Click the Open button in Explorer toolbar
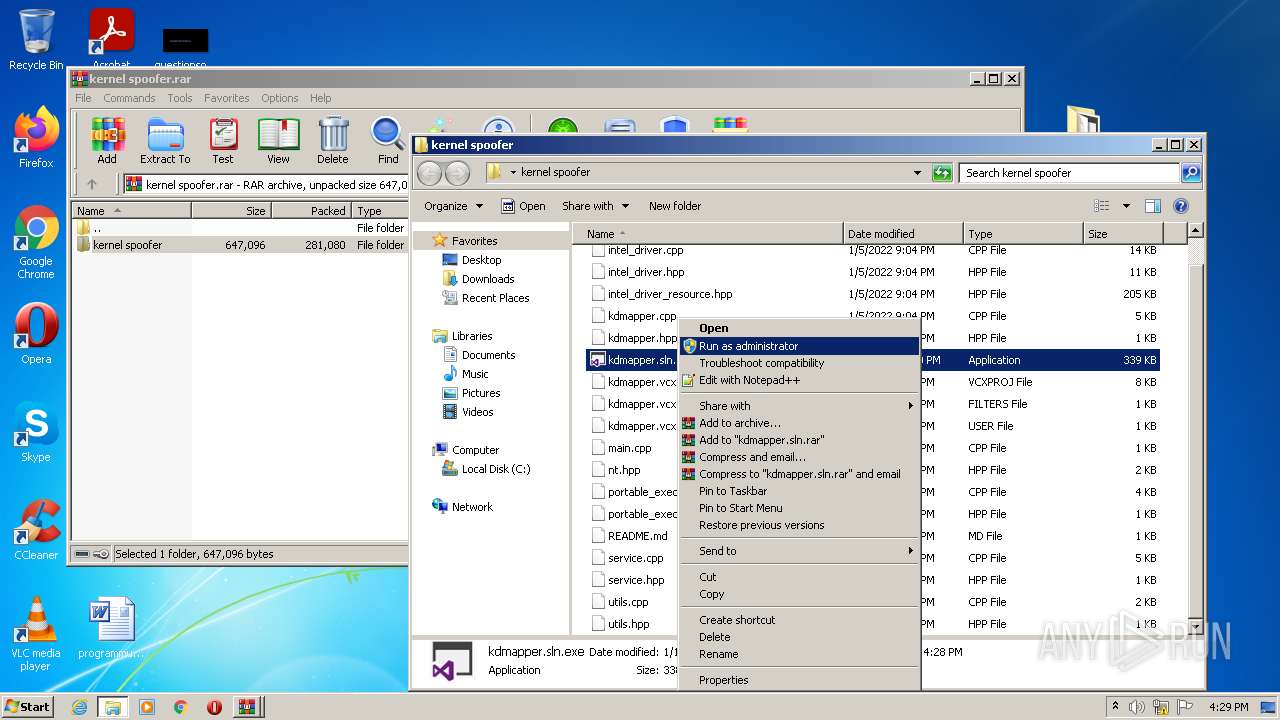 click(523, 206)
